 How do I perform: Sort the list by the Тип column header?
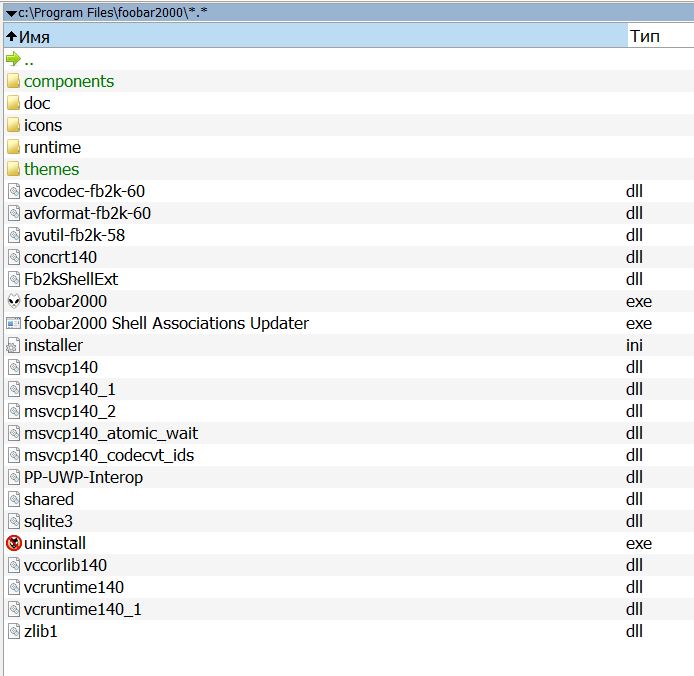[645, 36]
